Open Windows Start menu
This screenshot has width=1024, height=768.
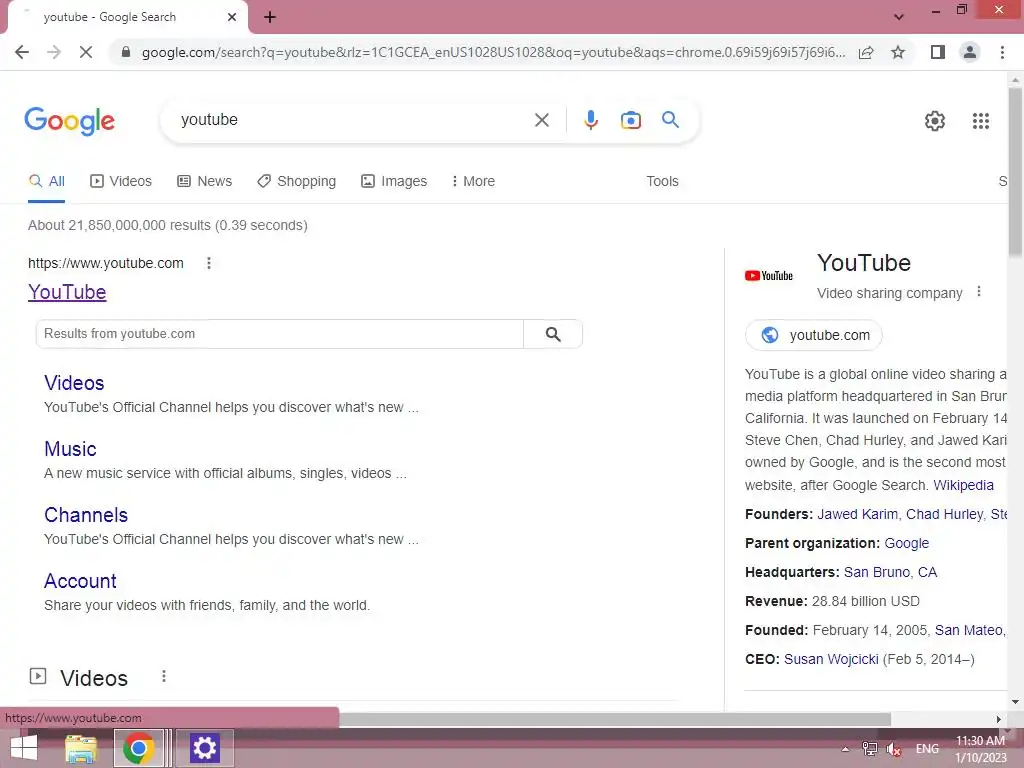click(x=24, y=748)
